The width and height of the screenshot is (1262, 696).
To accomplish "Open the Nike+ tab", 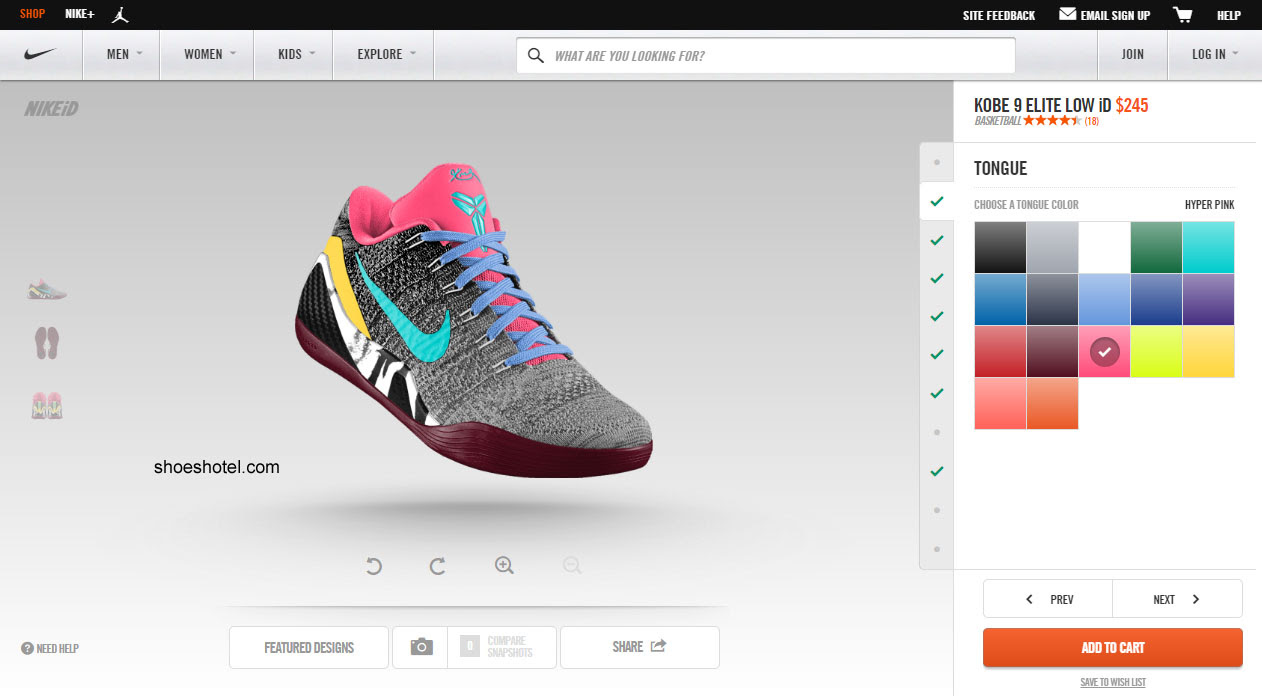I will coord(80,15).
